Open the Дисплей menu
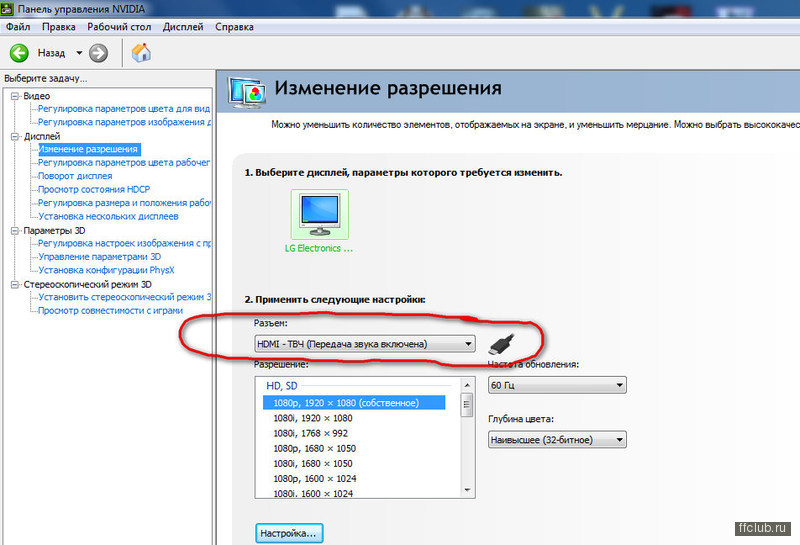 [183, 27]
